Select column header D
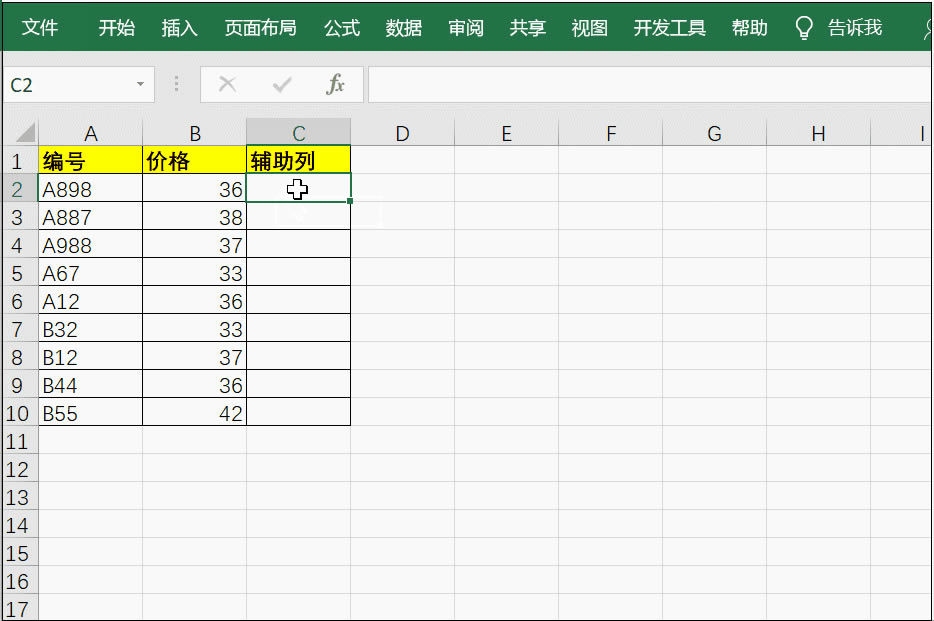934x621 pixels. 402,132
